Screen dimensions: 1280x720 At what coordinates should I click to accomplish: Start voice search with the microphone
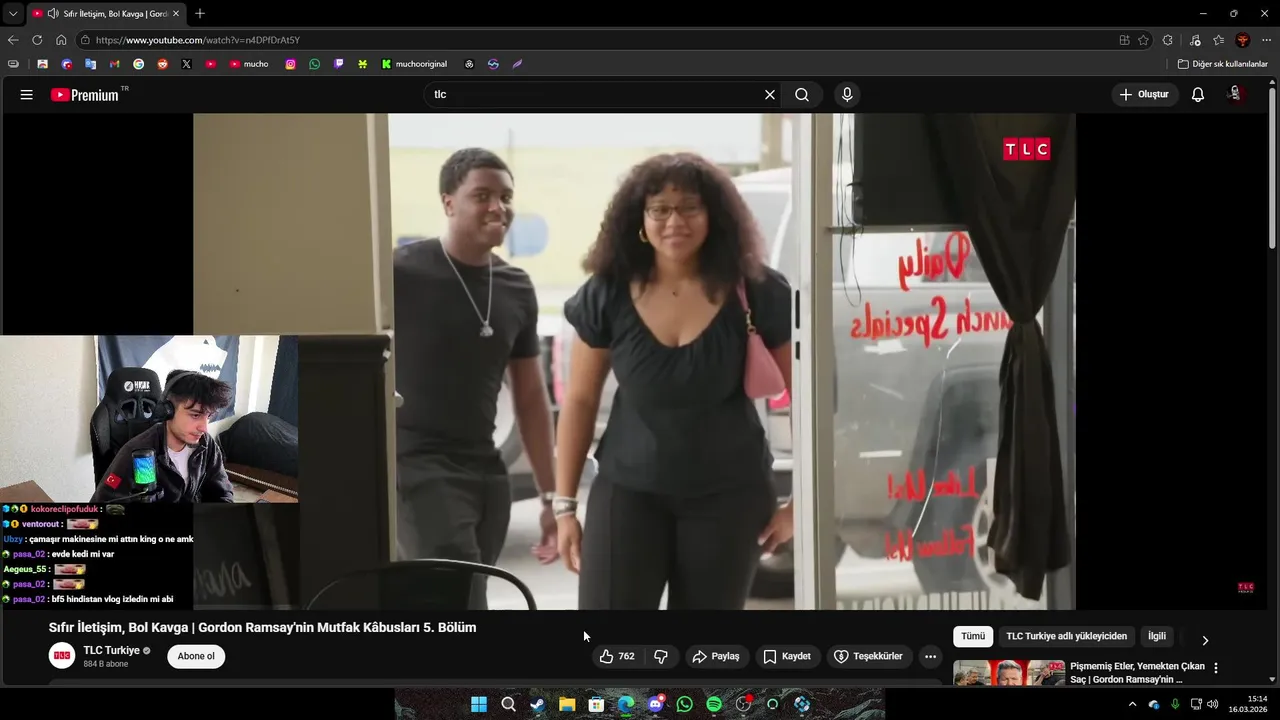point(847,95)
